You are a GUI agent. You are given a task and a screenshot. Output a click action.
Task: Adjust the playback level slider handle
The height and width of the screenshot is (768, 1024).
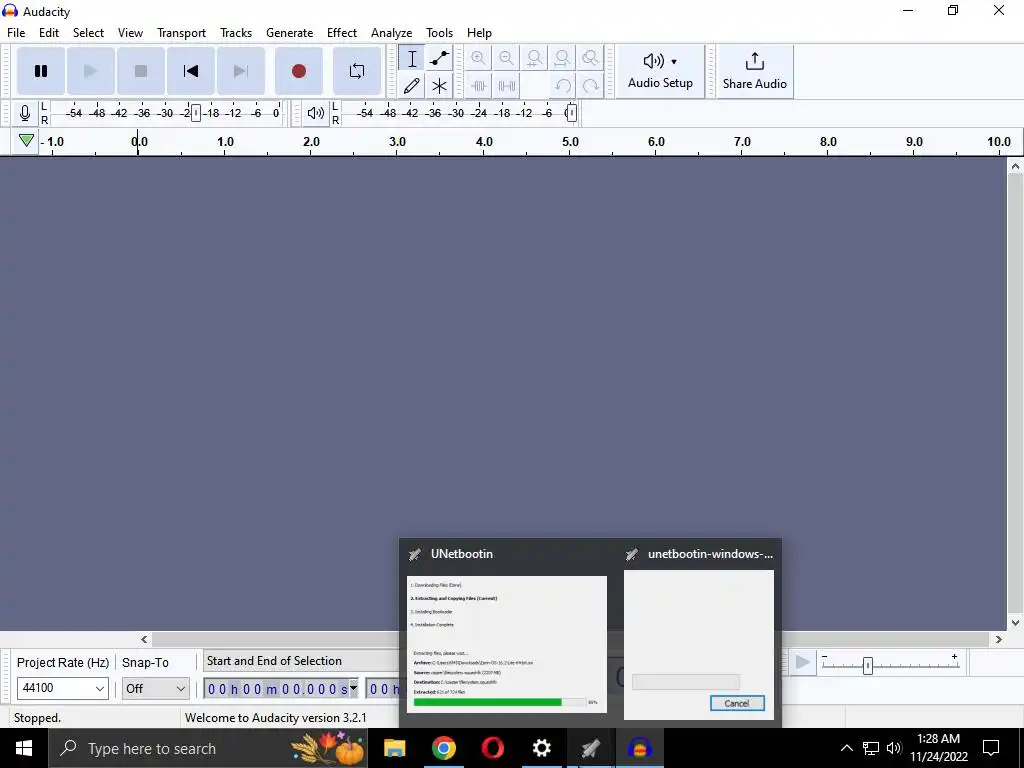571,113
